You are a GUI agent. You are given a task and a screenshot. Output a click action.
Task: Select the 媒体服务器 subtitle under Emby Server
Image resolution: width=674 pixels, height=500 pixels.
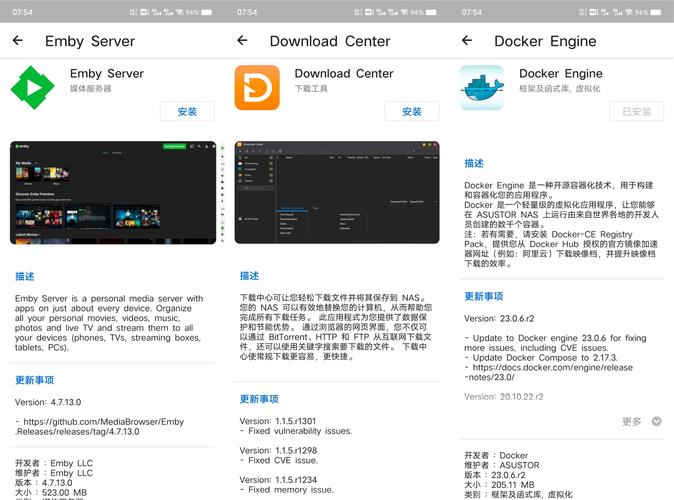point(91,89)
